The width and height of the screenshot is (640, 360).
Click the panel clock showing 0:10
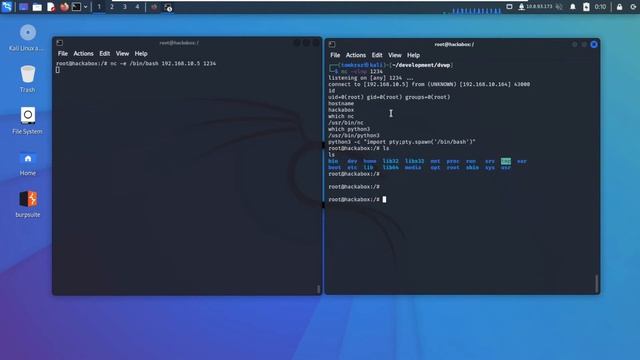coord(600,7)
